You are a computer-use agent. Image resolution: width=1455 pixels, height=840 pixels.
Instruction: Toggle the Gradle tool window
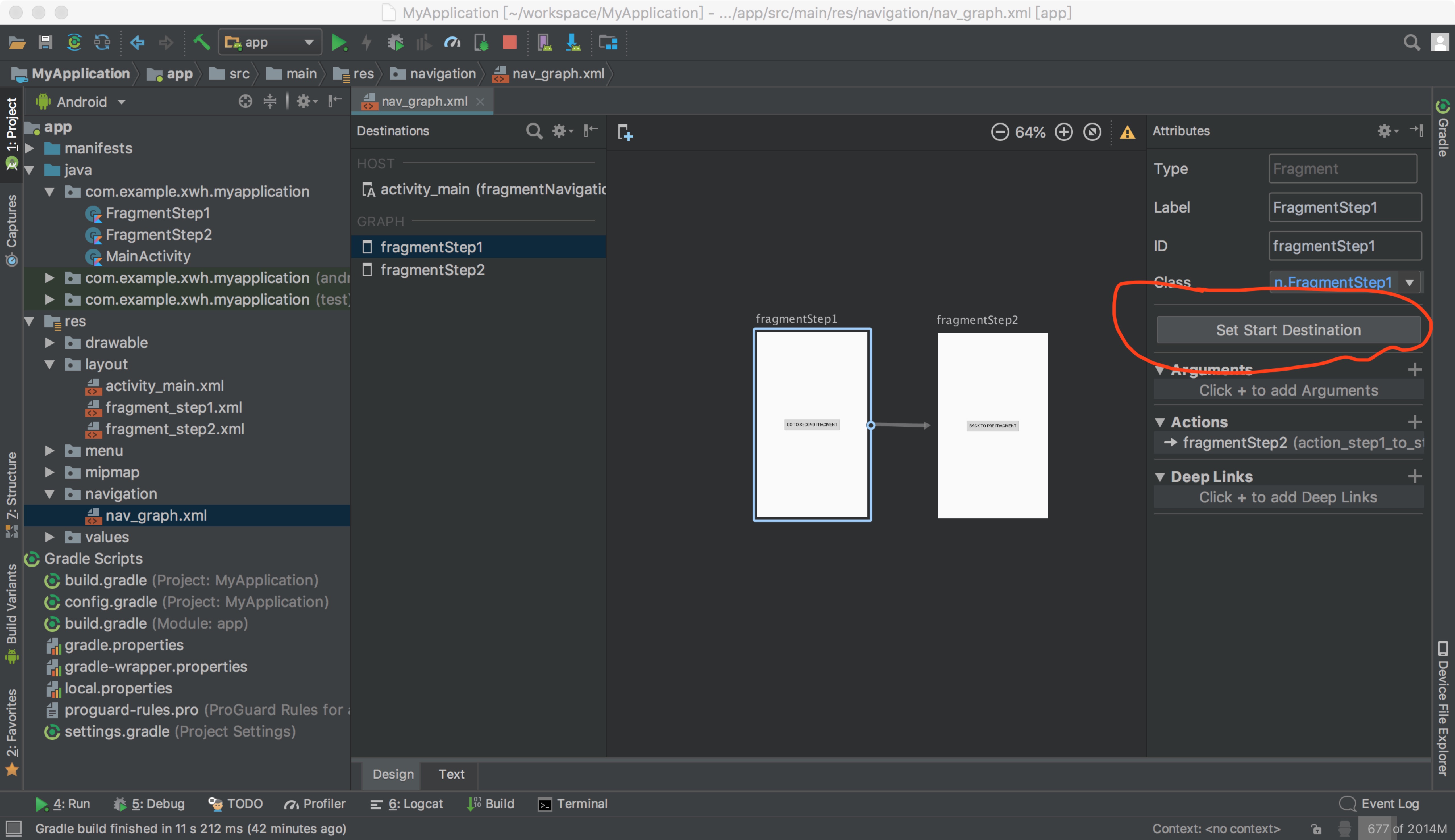click(1442, 128)
